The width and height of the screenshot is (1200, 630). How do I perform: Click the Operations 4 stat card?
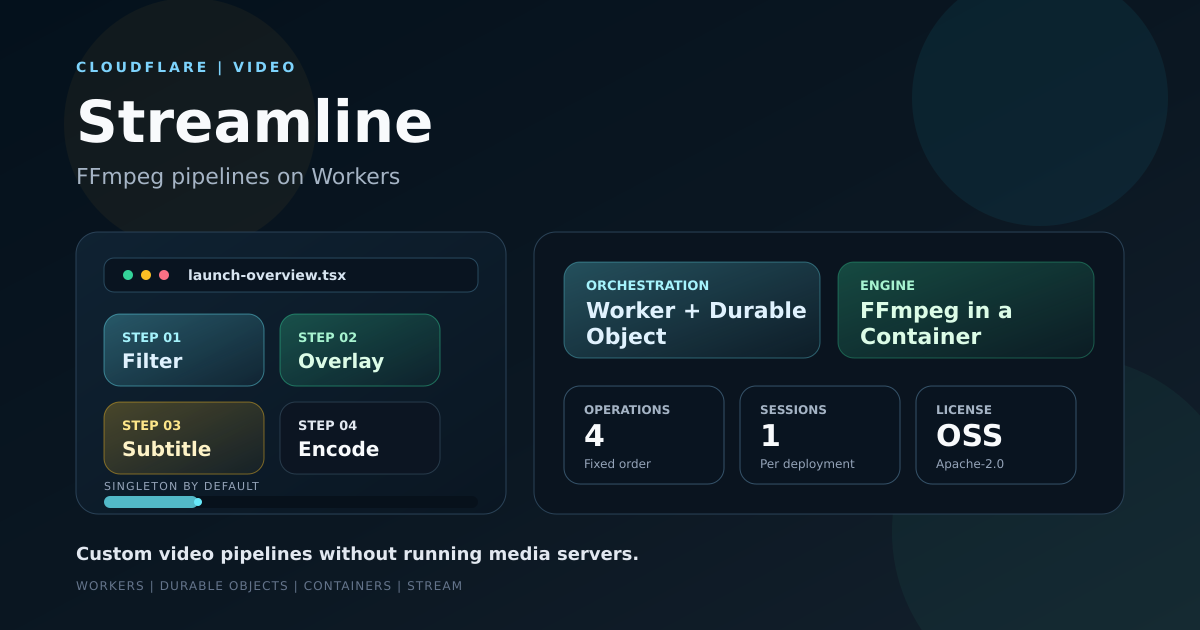click(644, 435)
